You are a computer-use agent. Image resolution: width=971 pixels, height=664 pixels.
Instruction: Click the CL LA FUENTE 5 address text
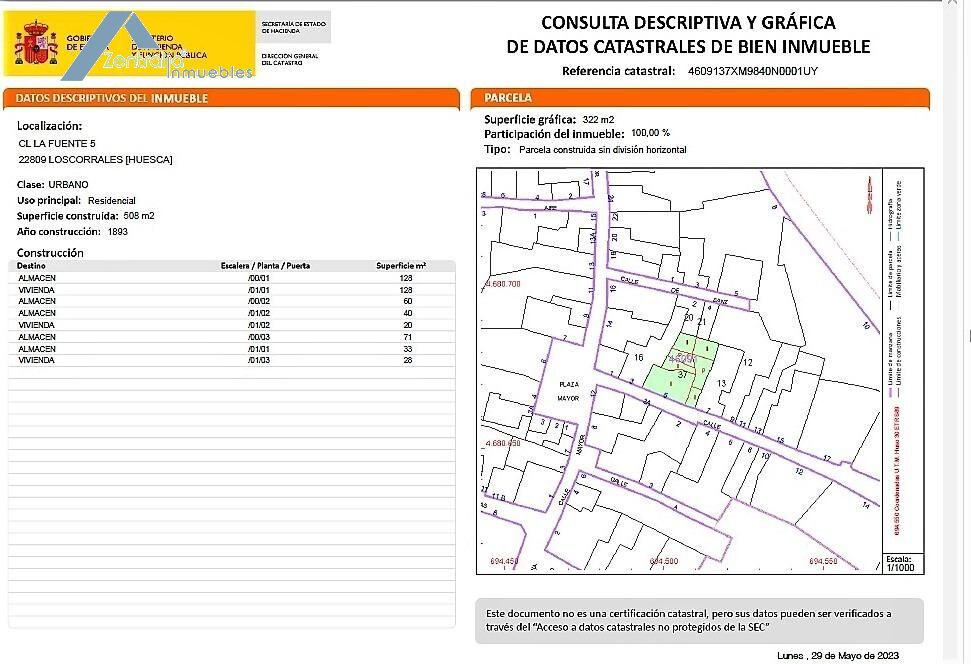coord(57,144)
